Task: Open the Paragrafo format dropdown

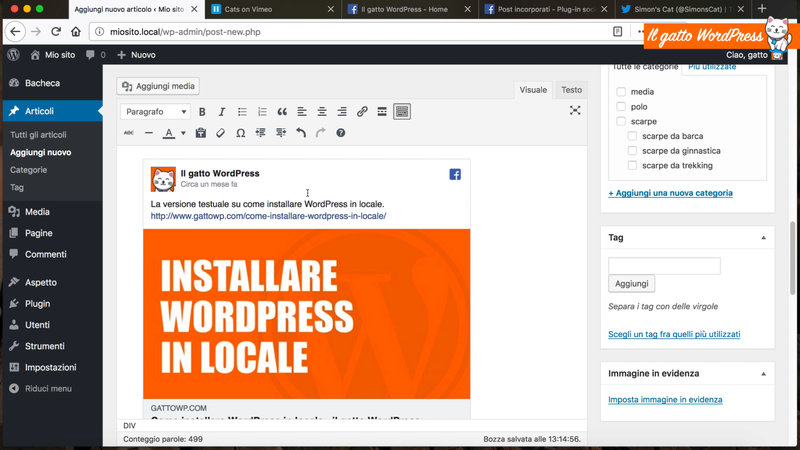Action: coord(155,112)
